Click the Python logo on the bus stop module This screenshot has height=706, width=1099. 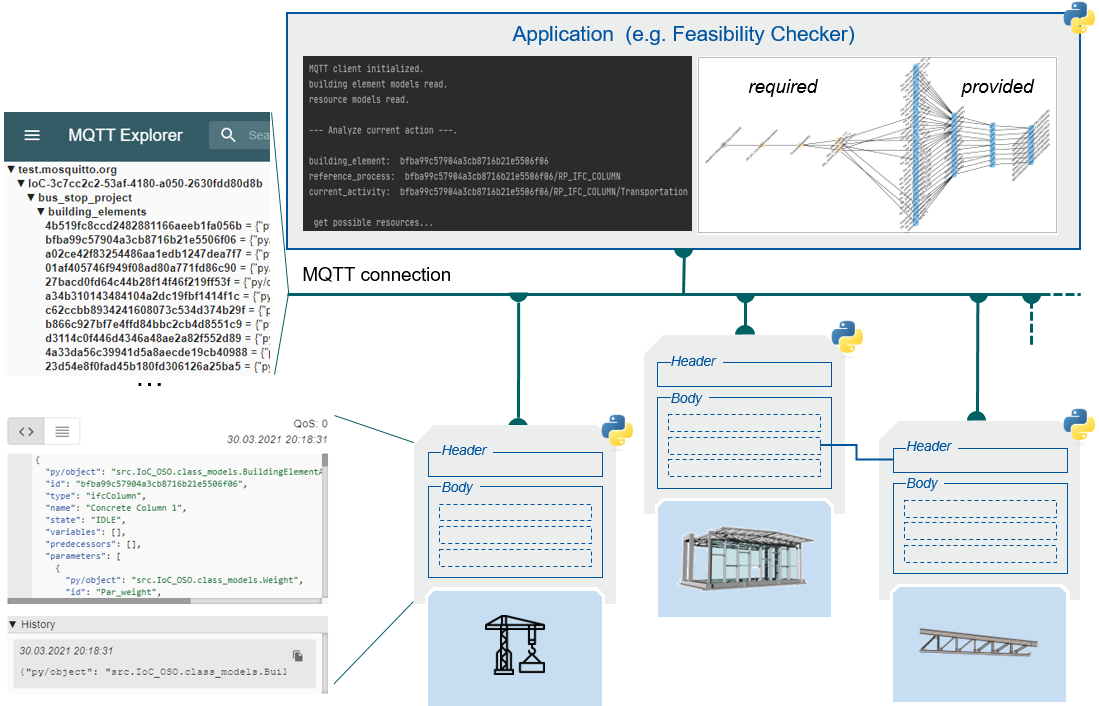(847, 337)
